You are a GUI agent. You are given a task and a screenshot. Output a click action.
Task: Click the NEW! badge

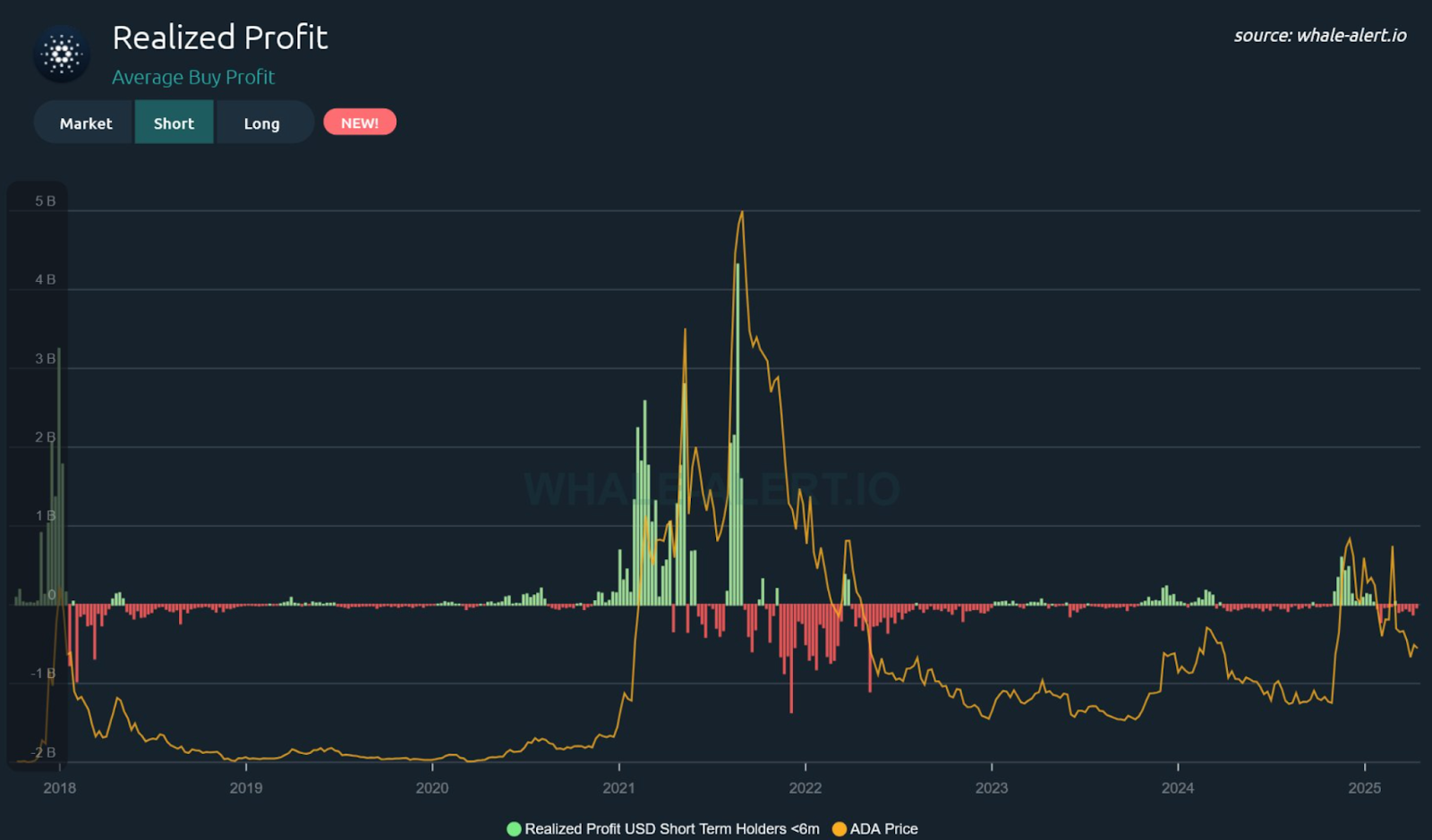point(360,123)
